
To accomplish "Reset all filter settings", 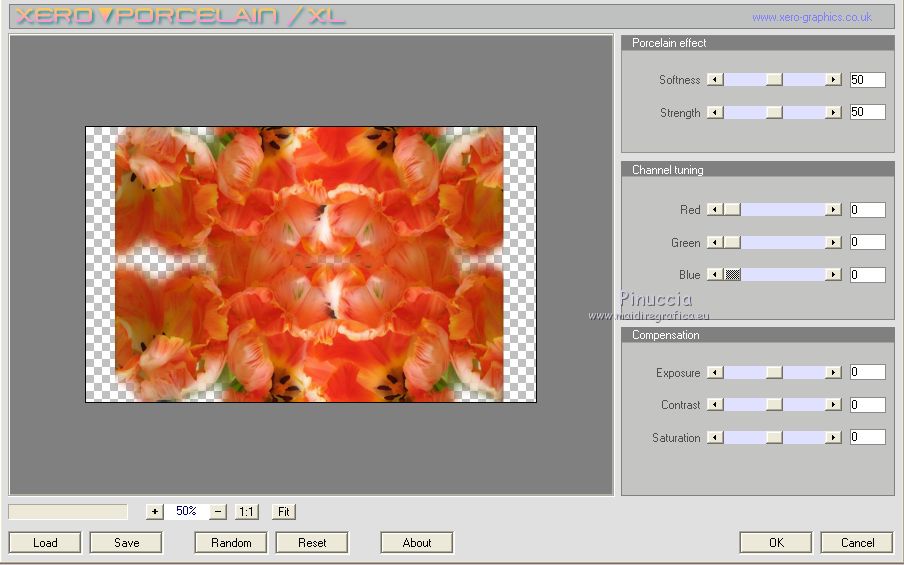I will coord(312,543).
